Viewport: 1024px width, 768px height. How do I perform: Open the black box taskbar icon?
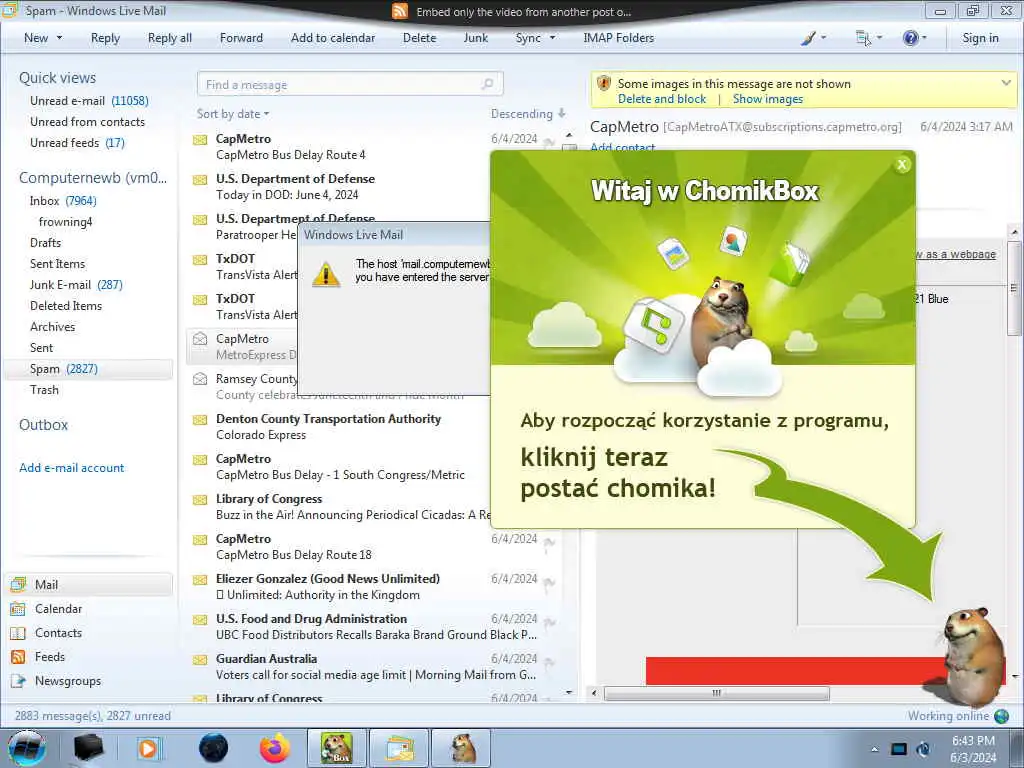[88, 748]
